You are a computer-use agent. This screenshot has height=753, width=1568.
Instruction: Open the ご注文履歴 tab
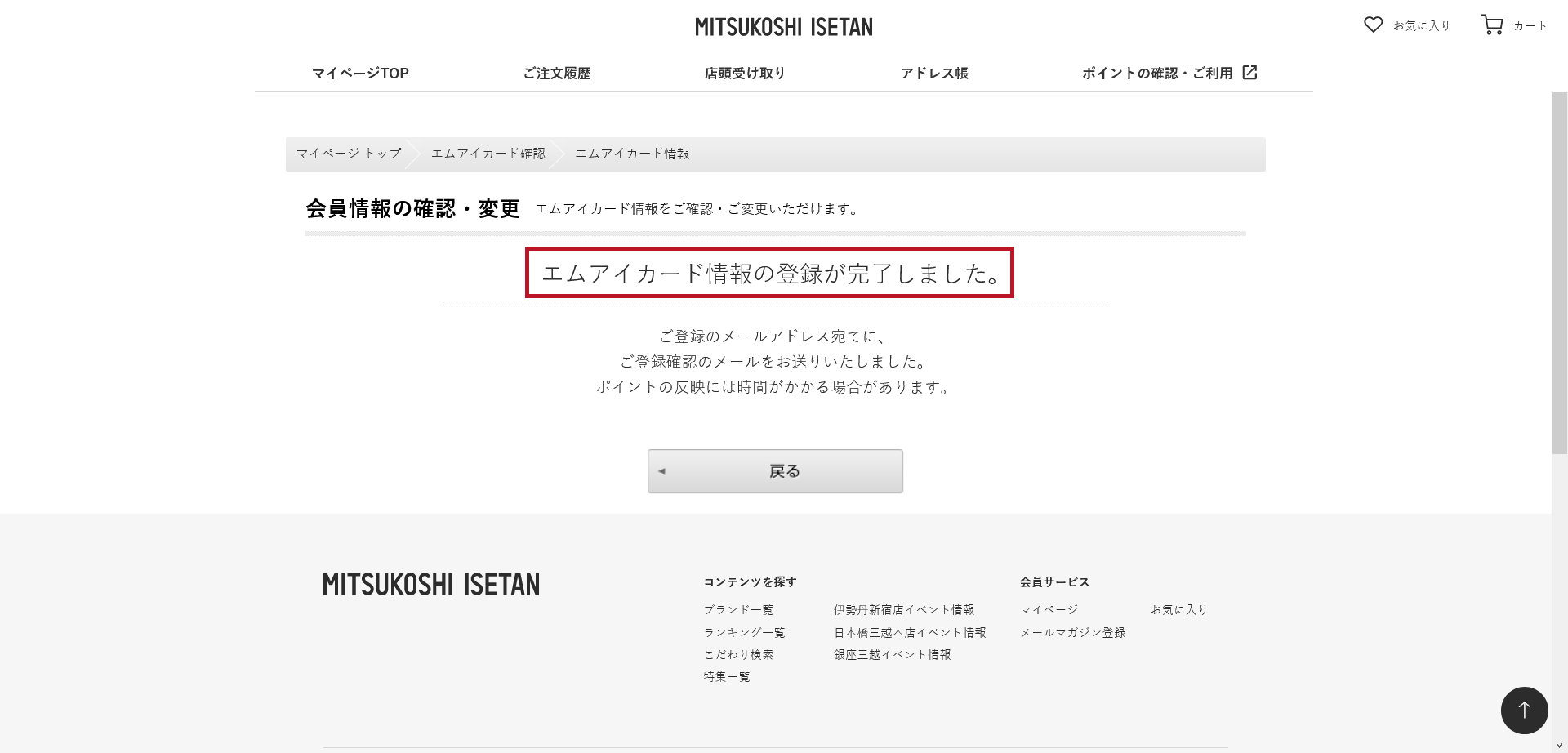(557, 74)
